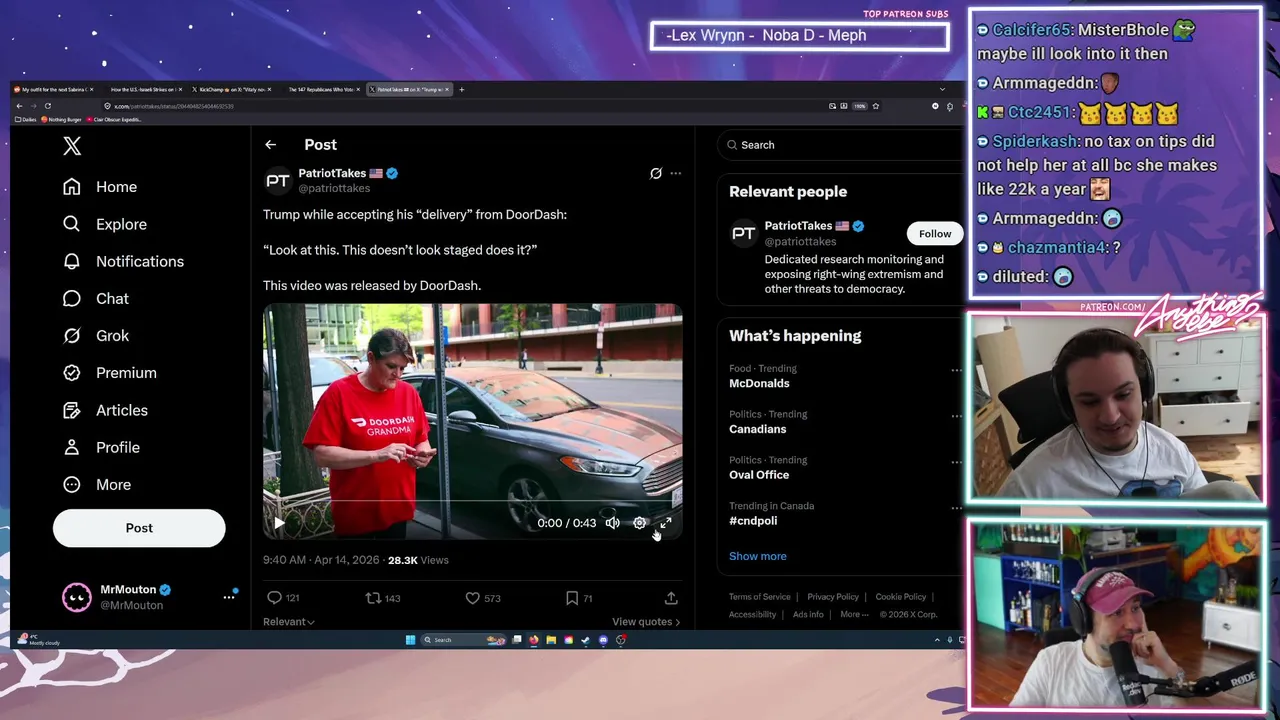Repost using the retweet icon
This screenshot has width=1280, height=720.
tap(373, 598)
